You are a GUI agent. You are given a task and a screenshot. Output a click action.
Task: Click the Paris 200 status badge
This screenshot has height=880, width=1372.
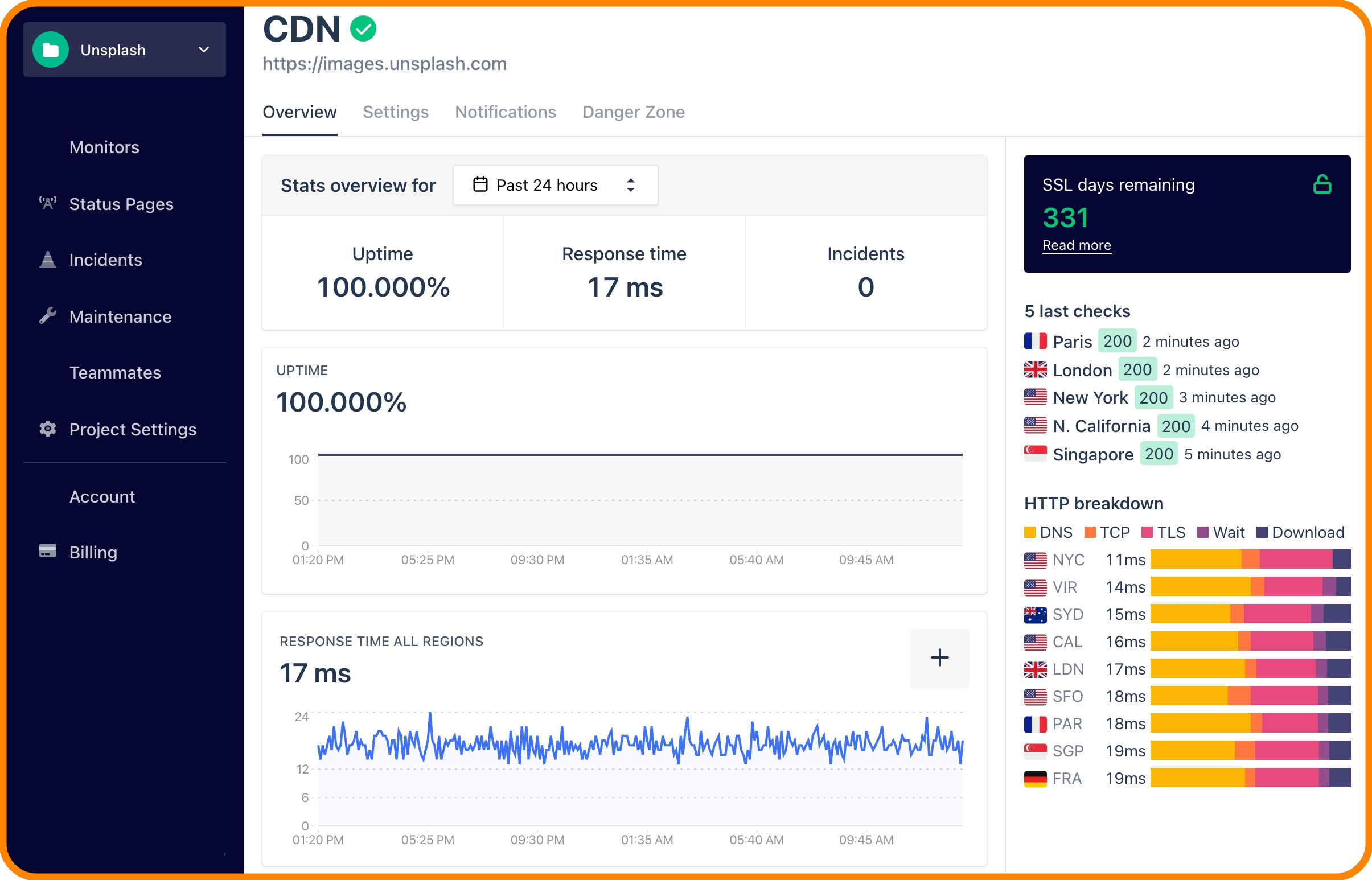click(x=1116, y=341)
